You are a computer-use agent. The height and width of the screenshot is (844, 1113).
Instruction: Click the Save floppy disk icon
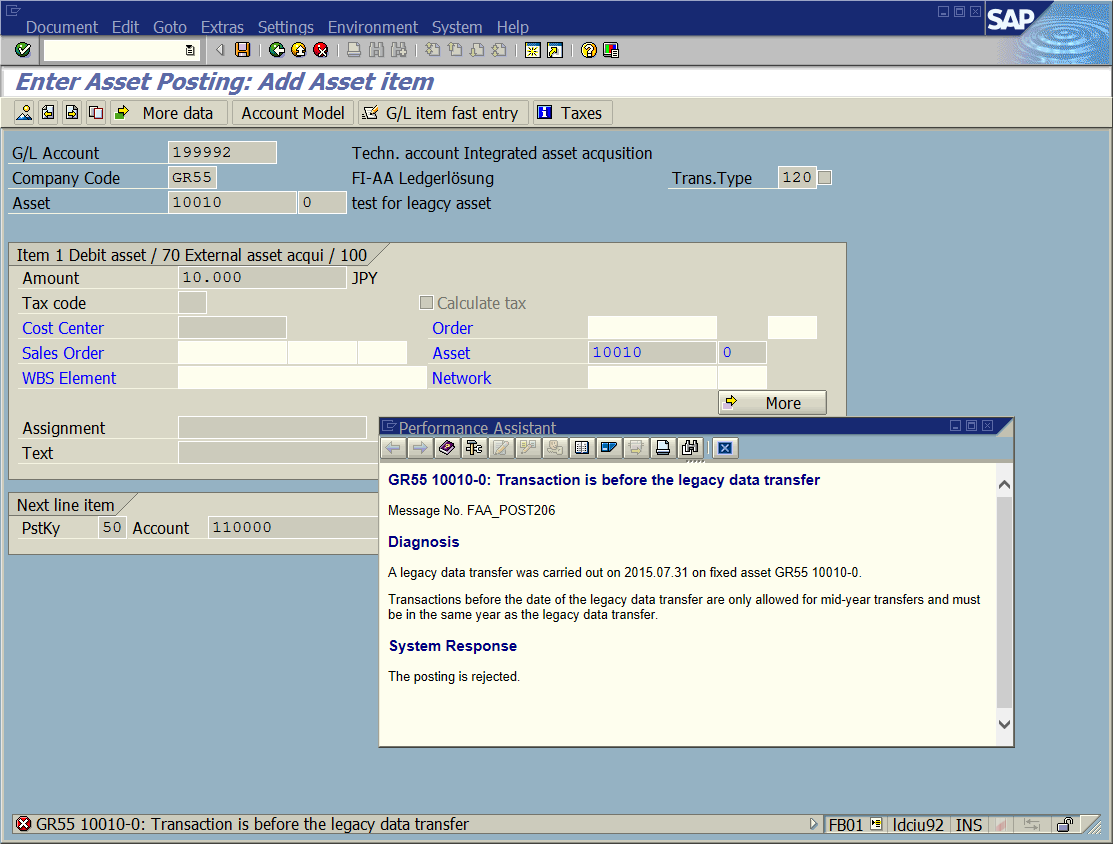243,50
